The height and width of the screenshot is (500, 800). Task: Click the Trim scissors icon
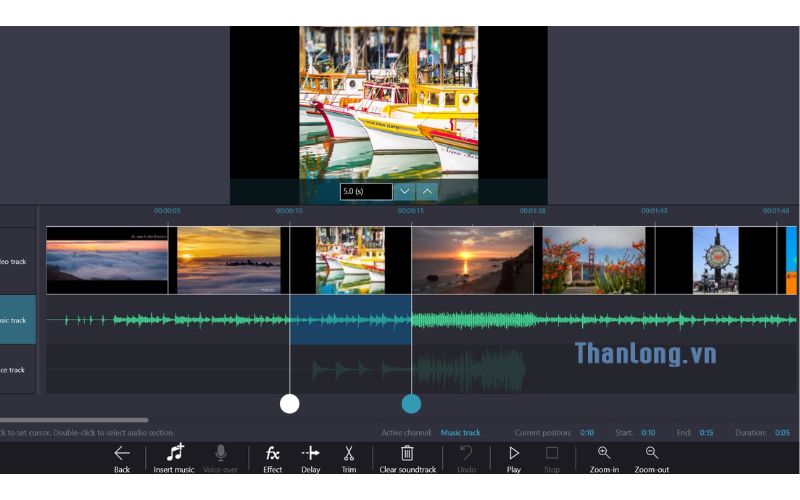point(348,455)
